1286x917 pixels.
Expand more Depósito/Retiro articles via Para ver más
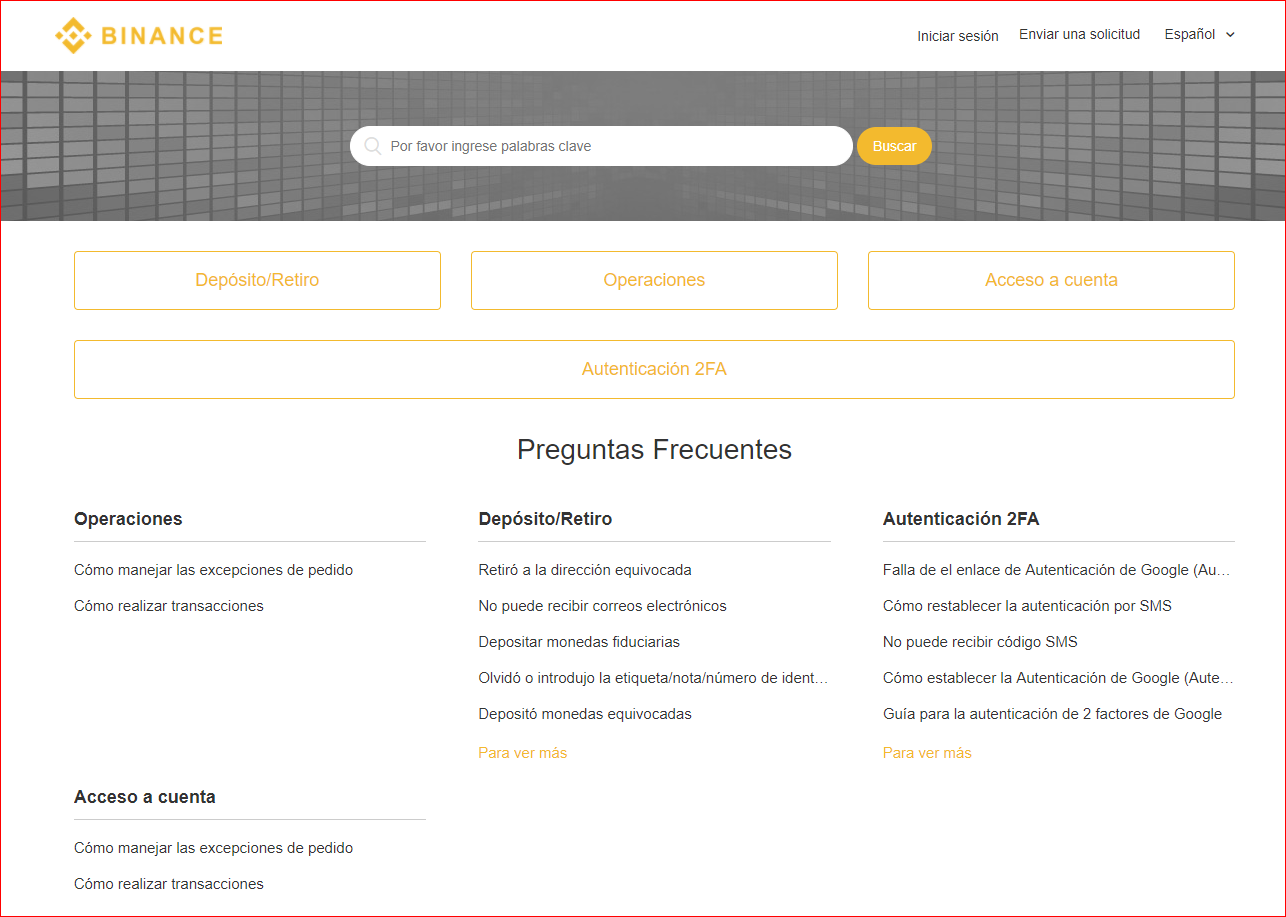[522, 752]
